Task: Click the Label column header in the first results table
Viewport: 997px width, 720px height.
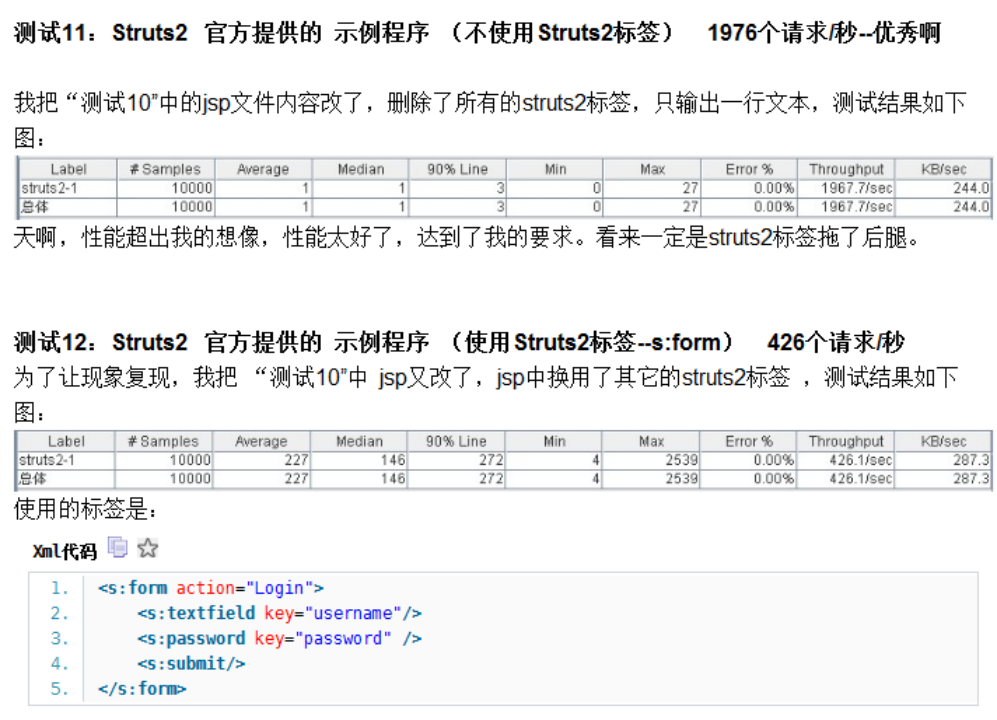Action: point(68,169)
